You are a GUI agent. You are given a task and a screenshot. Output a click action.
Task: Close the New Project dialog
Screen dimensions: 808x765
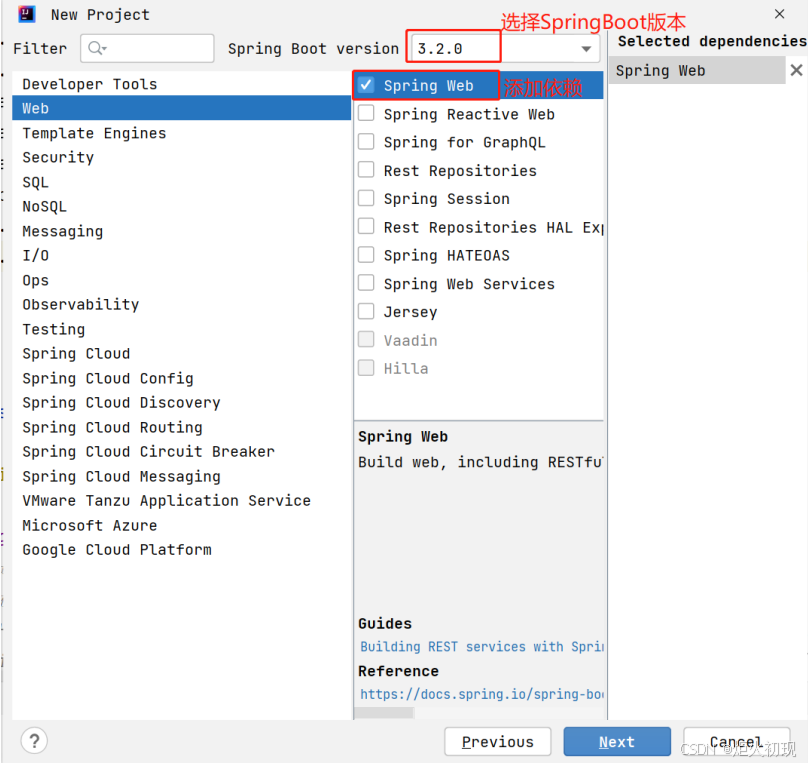pyautogui.click(x=779, y=14)
